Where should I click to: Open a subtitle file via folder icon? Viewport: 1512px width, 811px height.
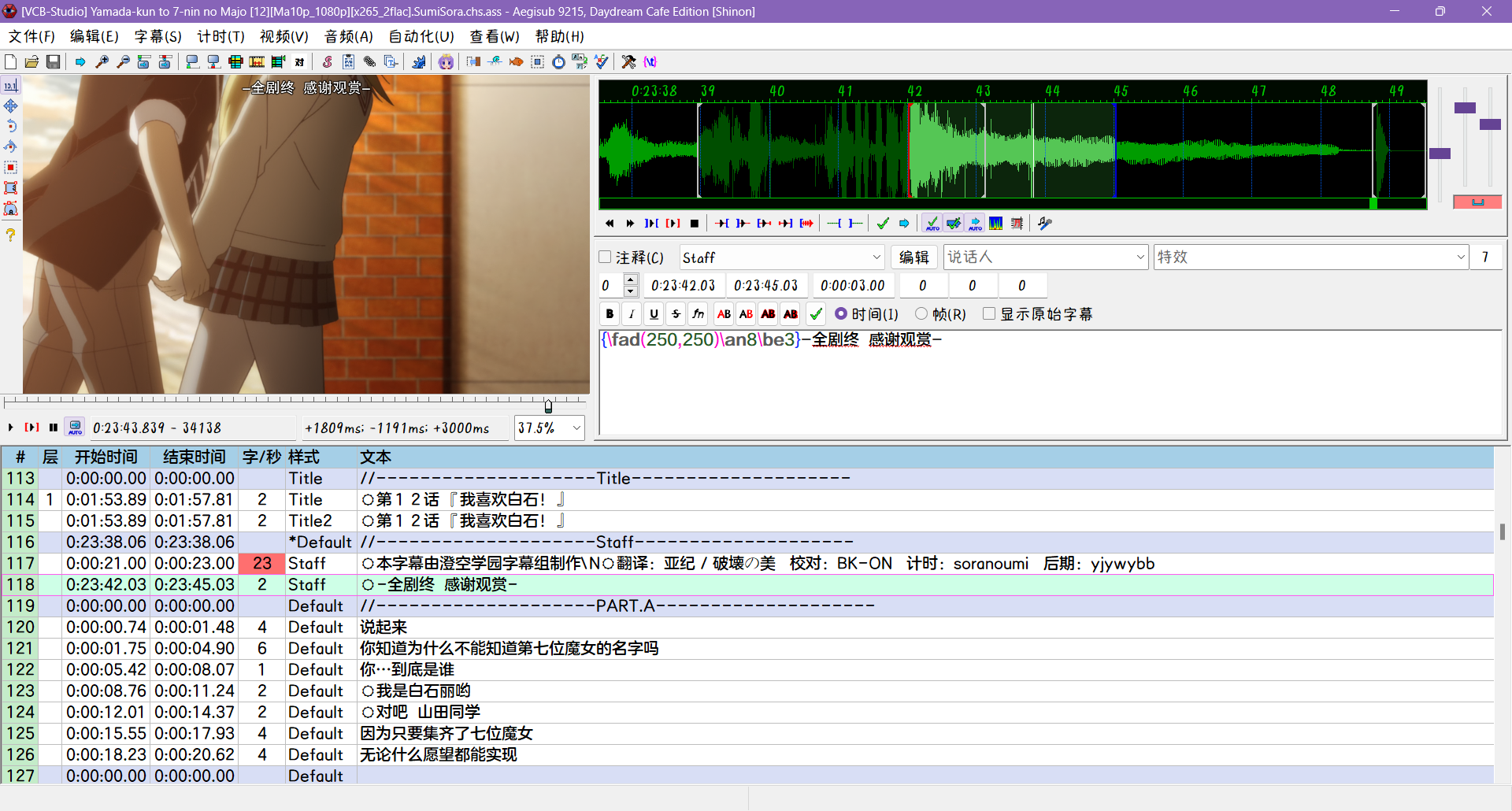[x=32, y=62]
